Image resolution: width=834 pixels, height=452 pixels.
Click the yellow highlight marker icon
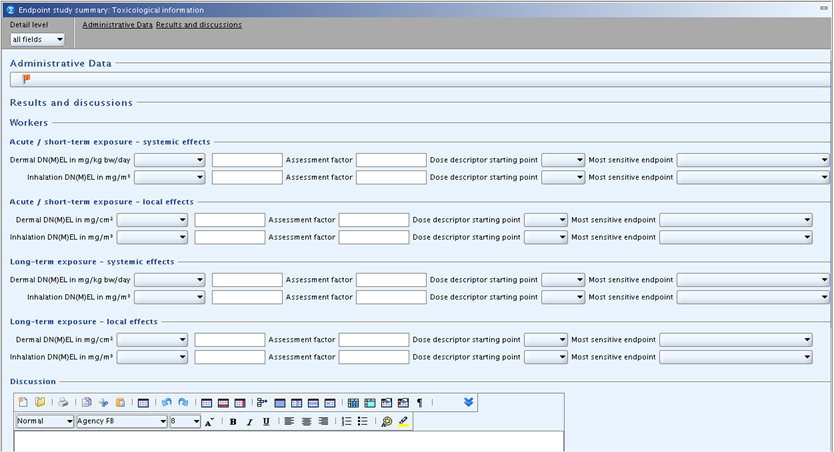point(403,422)
